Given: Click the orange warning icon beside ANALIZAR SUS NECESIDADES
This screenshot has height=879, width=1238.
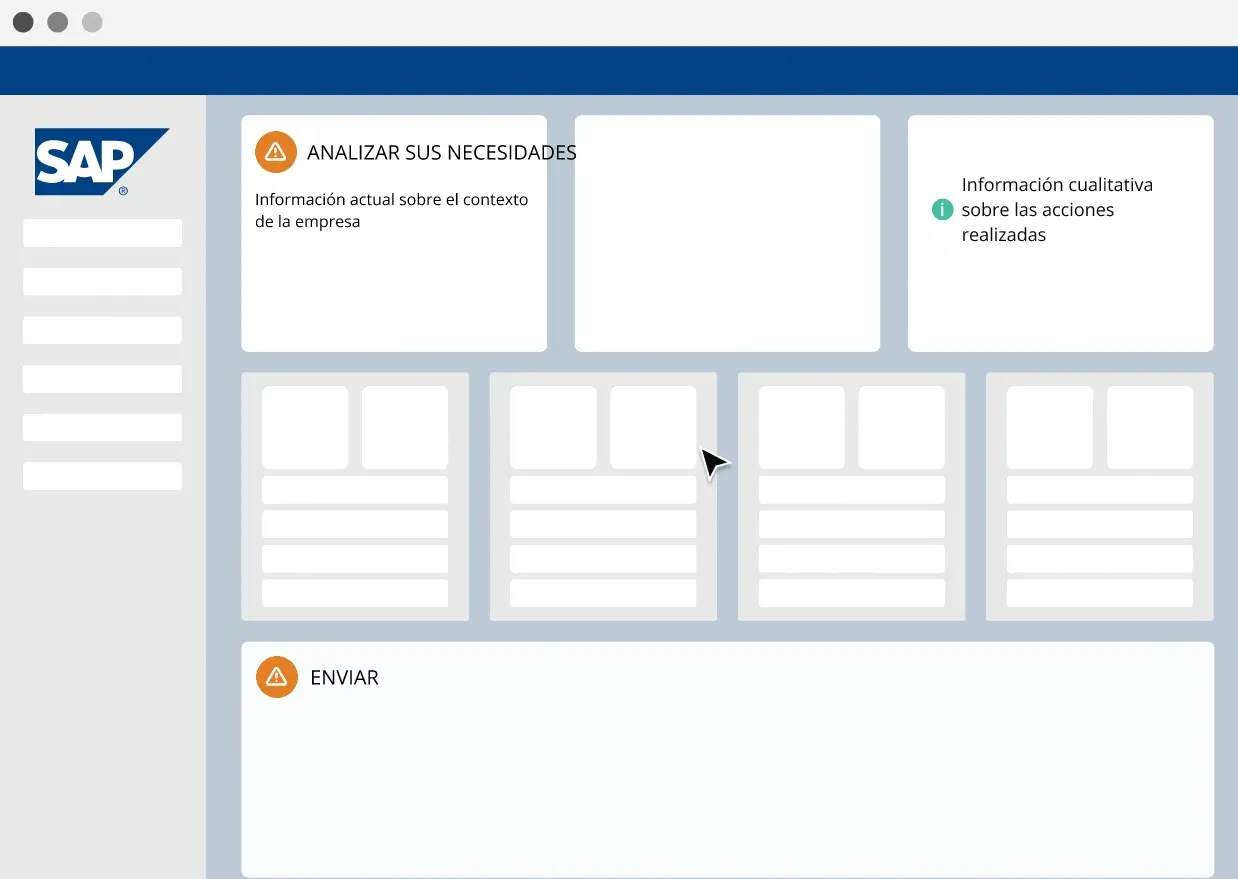Looking at the screenshot, I should tap(276, 152).
